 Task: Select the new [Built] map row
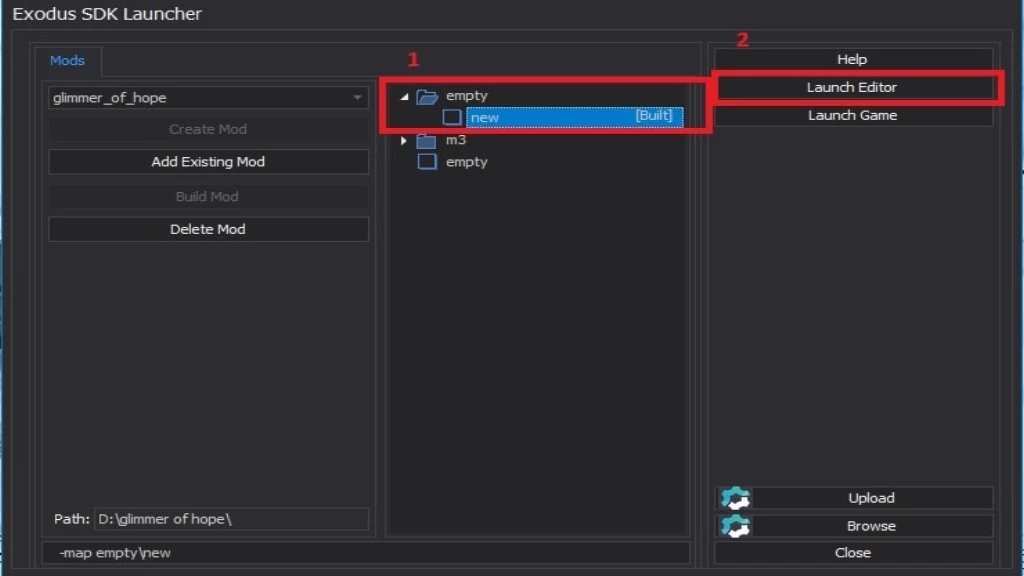tap(575, 118)
